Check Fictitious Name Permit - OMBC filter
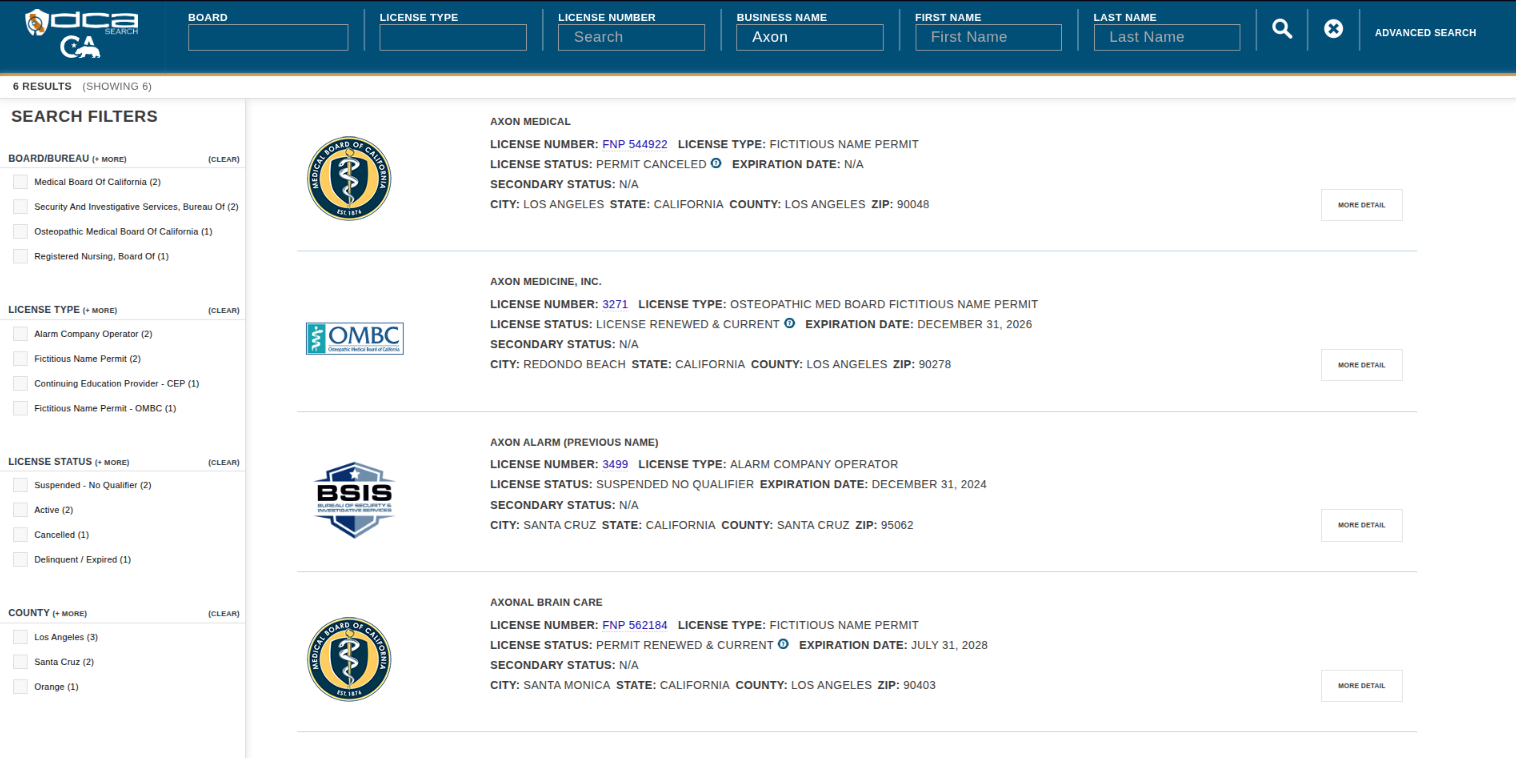1516x758 pixels. click(20, 409)
